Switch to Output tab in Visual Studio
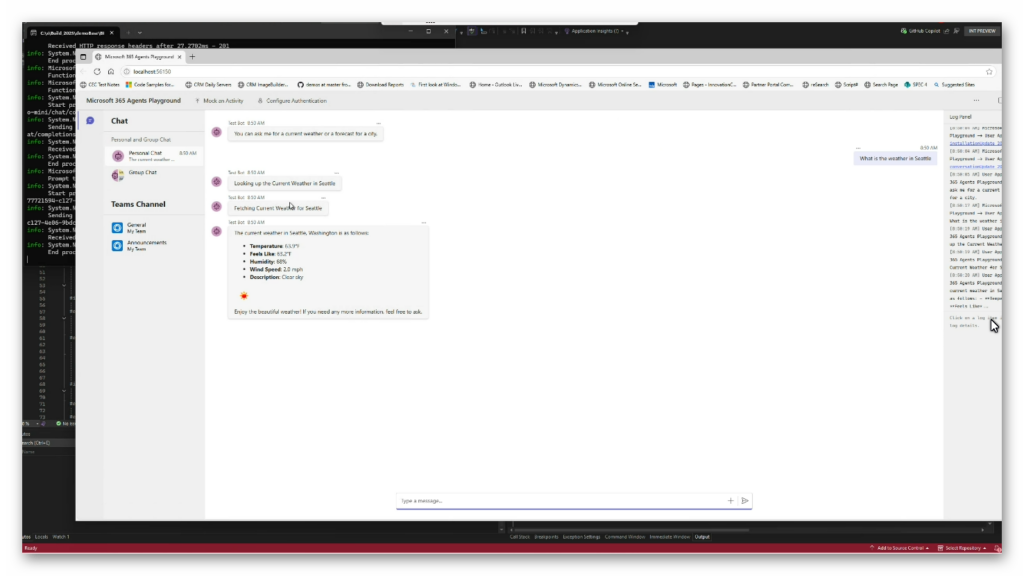This screenshot has height=576, width=1024. point(702,537)
